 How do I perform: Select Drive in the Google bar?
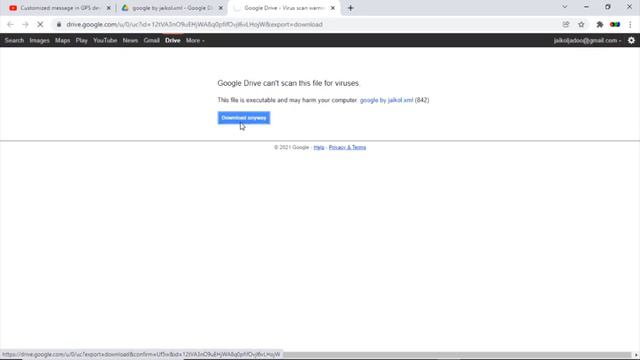coord(173,40)
